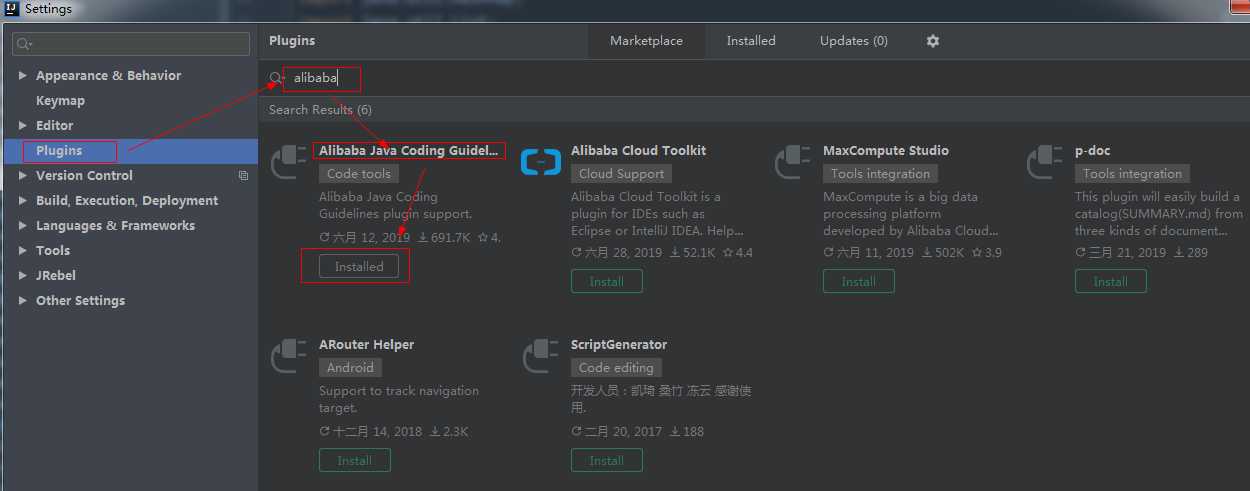This screenshot has width=1250, height=491.
Task: Click Installed button for Alibaba Java Coding Guidelines
Action: [359, 267]
